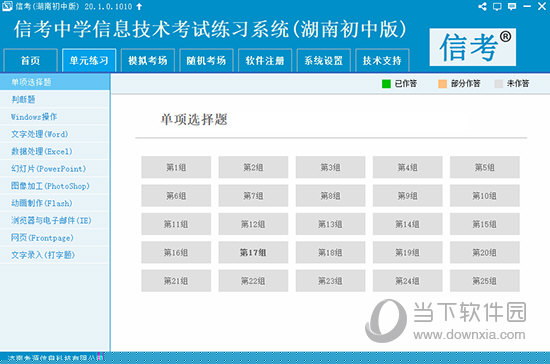Screen dimensions: 550x364
Task: Start question group 第18组
Action: click(x=330, y=252)
